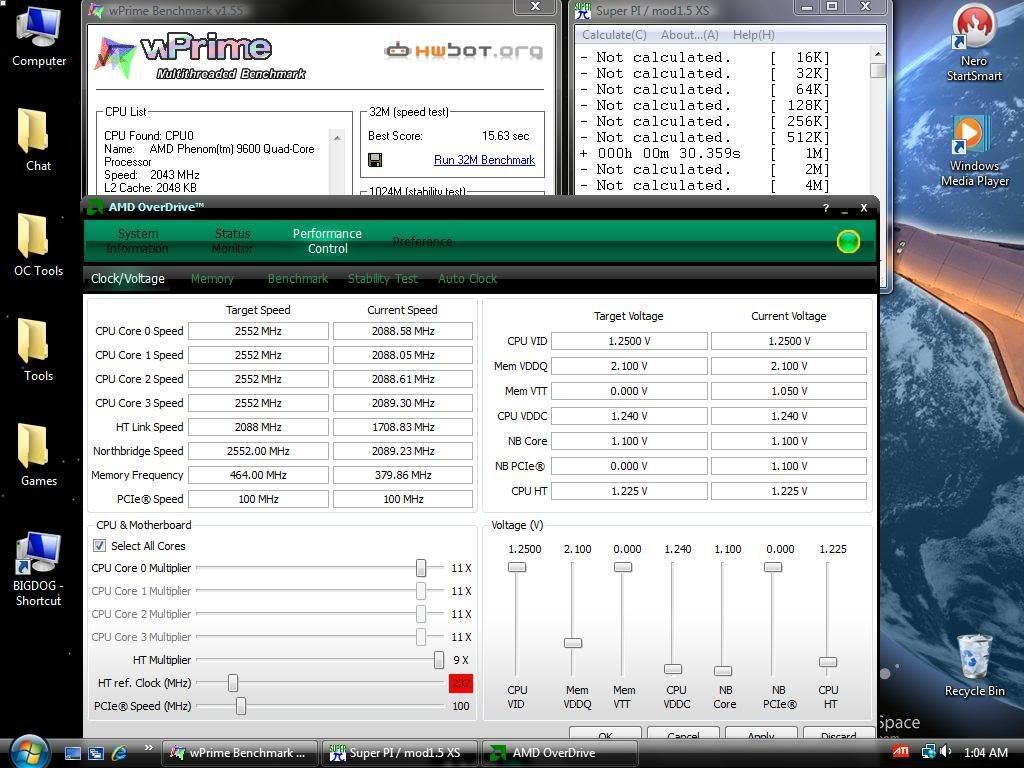The image size is (1024, 768).
Task: Click the Memory Frequency target field
Action: tap(259, 475)
